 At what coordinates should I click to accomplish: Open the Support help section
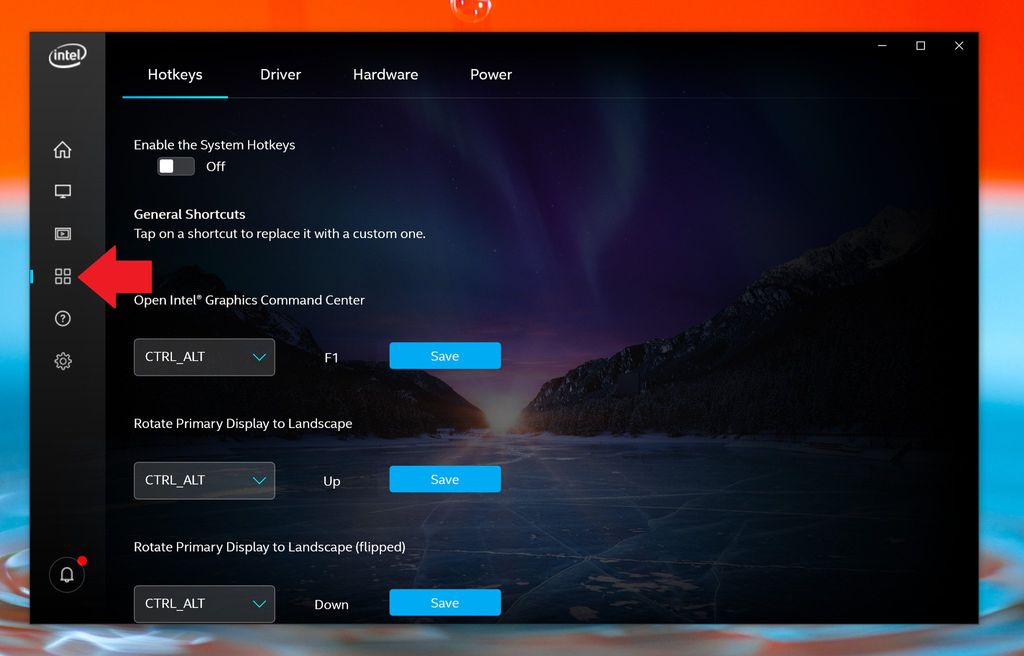point(63,318)
